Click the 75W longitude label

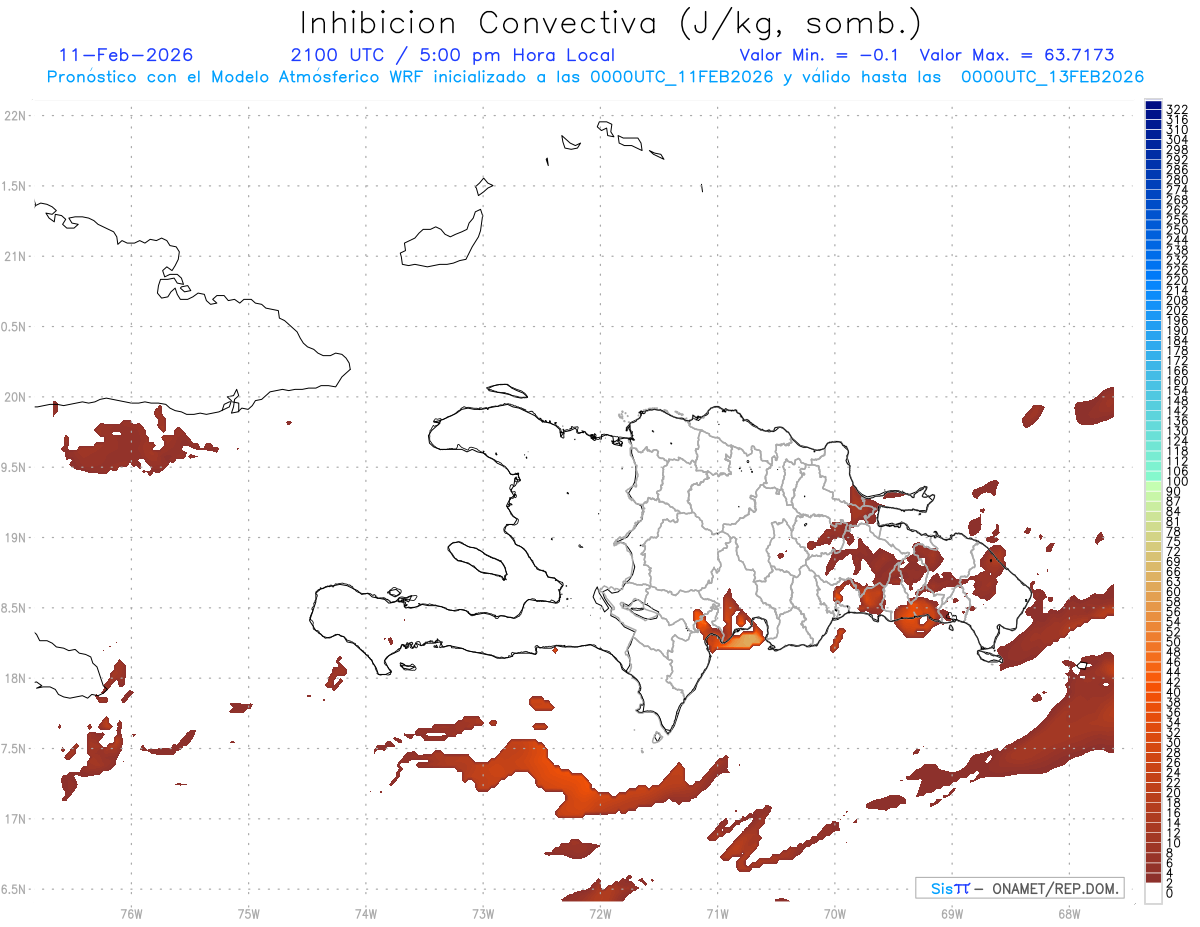point(249,912)
